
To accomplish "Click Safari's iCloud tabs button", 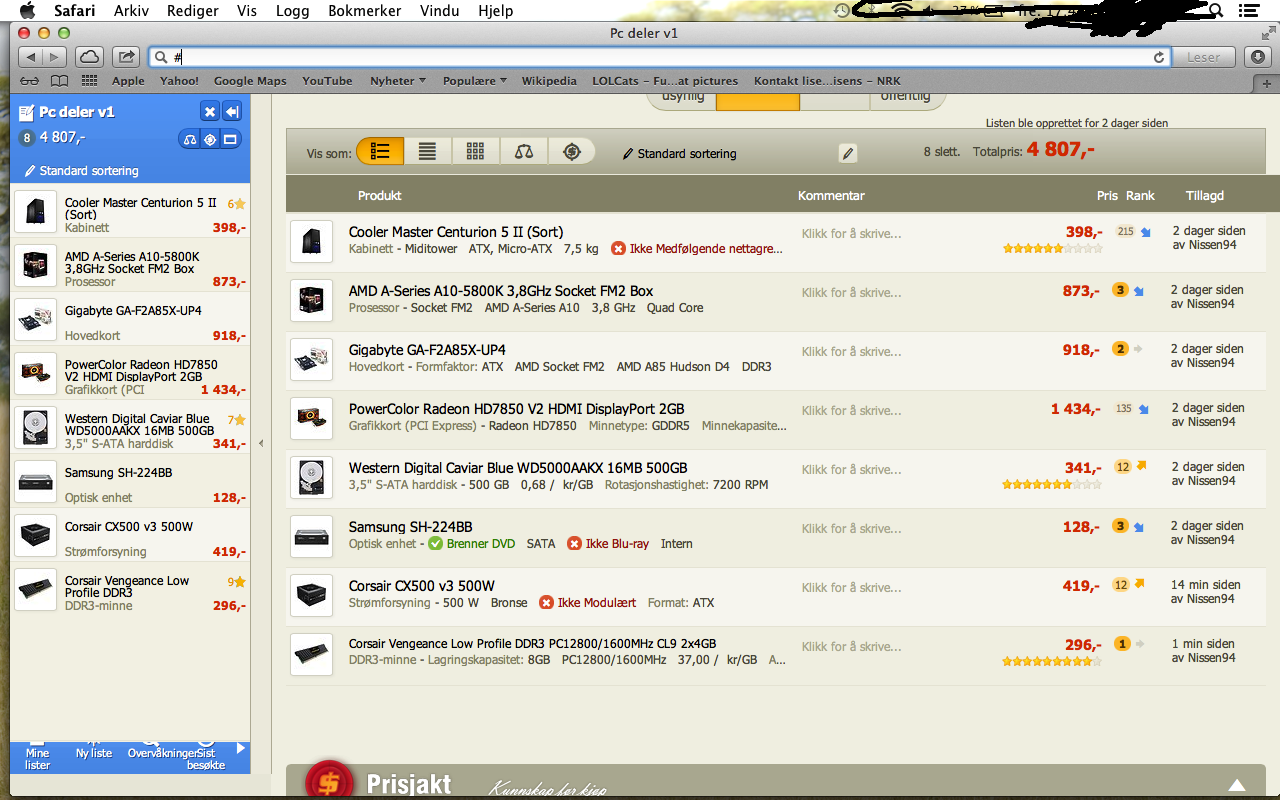I will click(90, 57).
